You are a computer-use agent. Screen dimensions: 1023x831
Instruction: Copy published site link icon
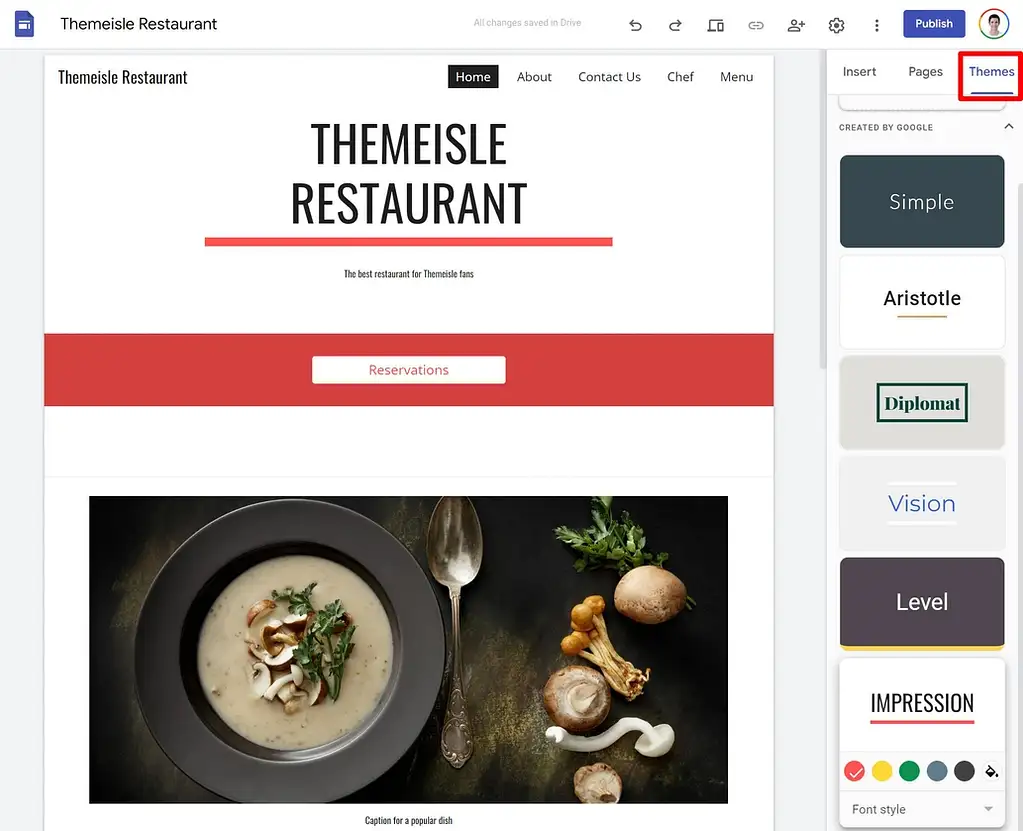click(756, 25)
